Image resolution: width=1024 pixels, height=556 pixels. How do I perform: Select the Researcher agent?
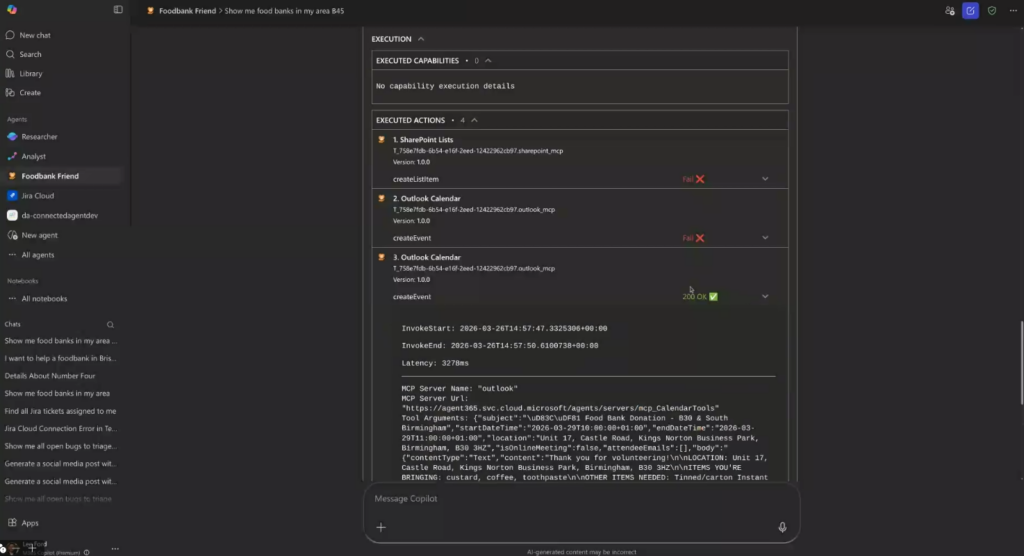coord(39,137)
